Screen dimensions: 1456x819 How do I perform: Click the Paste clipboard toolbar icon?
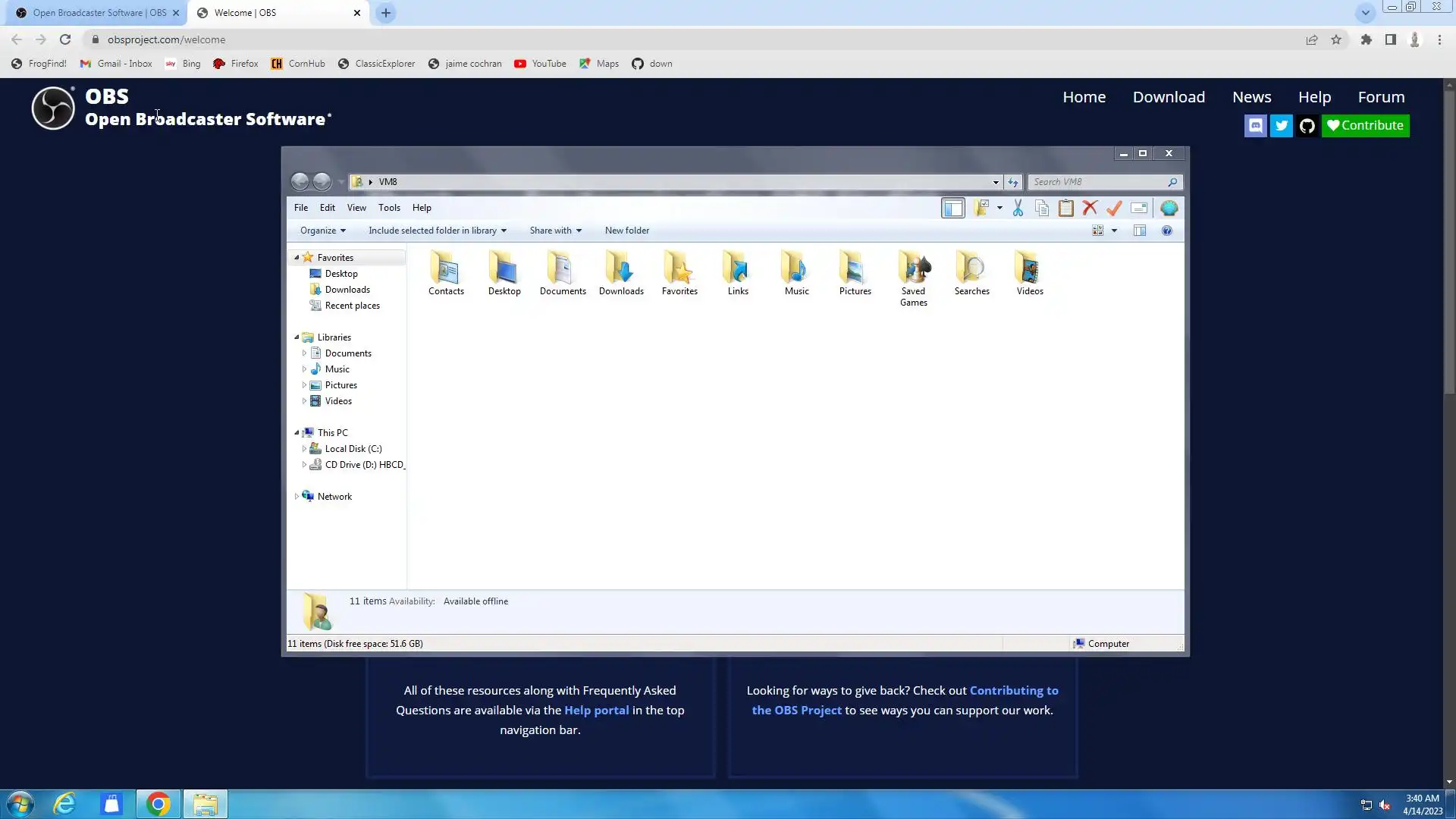pyautogui.click(x=1066, y=208)
